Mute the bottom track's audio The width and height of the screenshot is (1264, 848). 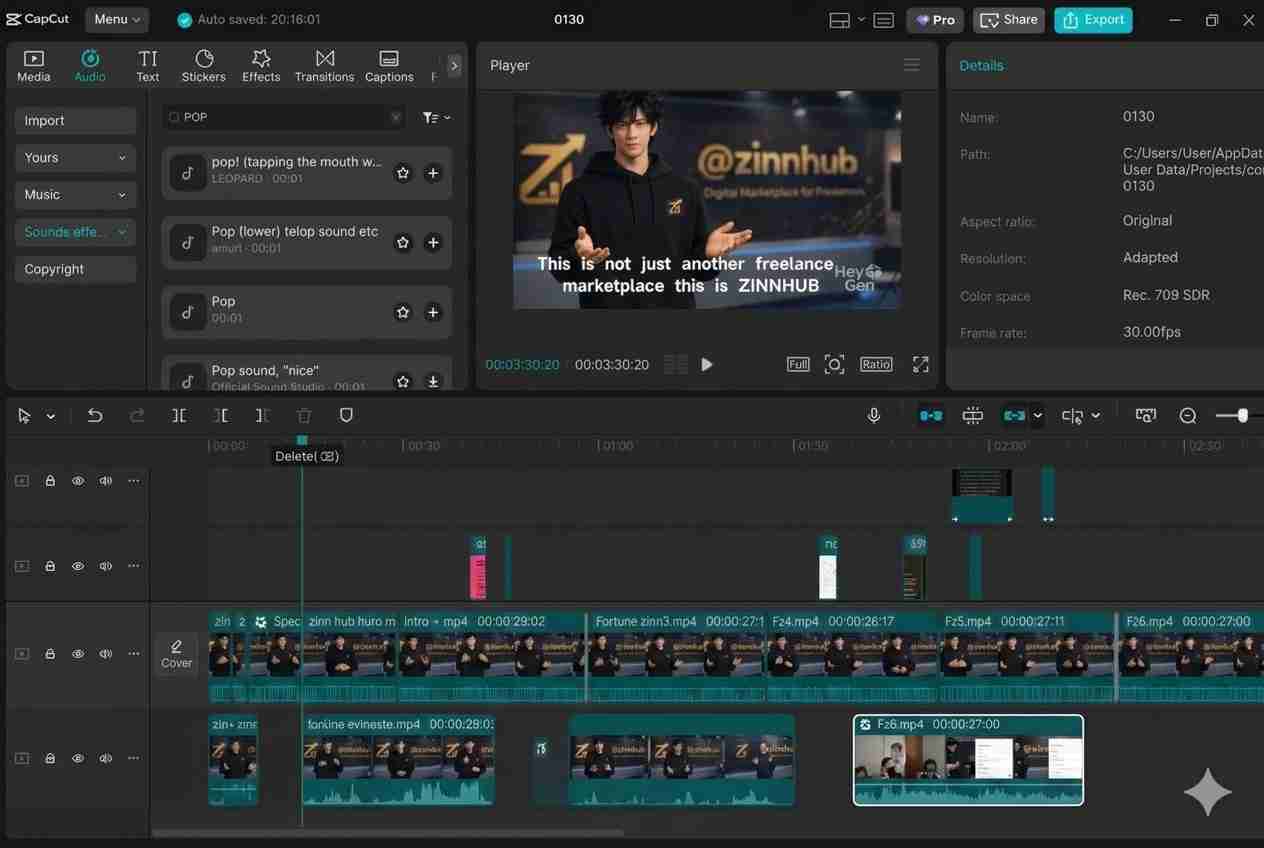(106, 759)
